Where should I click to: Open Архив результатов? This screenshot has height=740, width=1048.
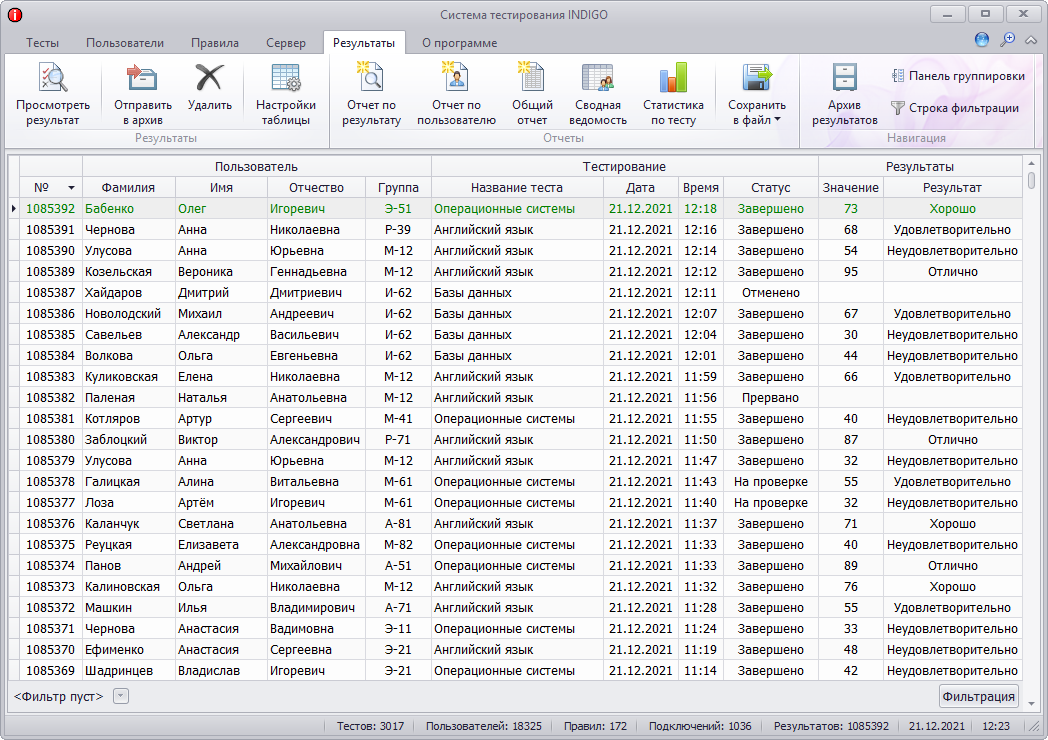pos(844,79)
